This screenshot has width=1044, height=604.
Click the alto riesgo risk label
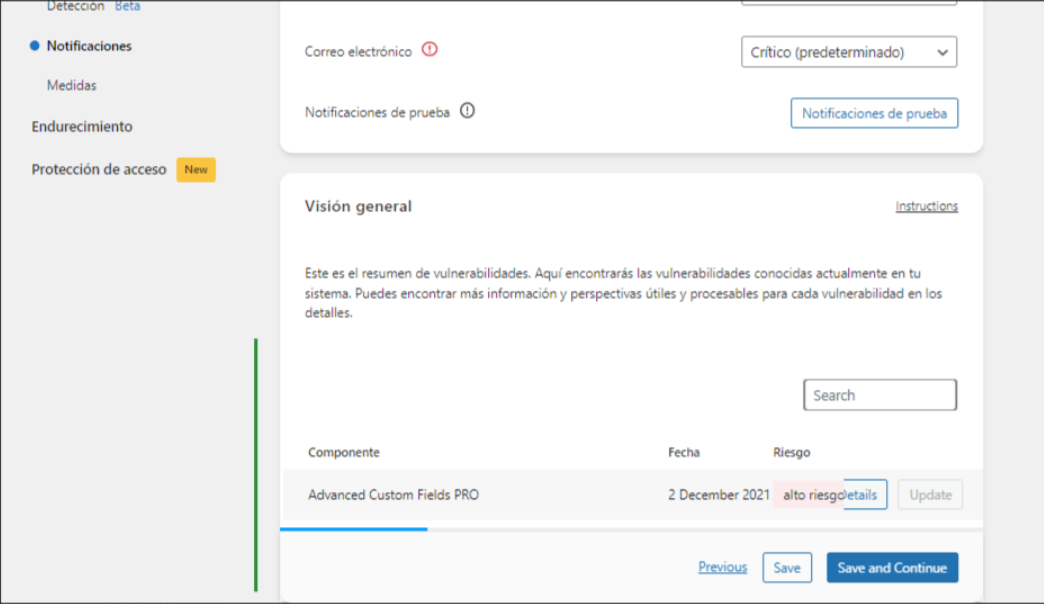point(809,495)
